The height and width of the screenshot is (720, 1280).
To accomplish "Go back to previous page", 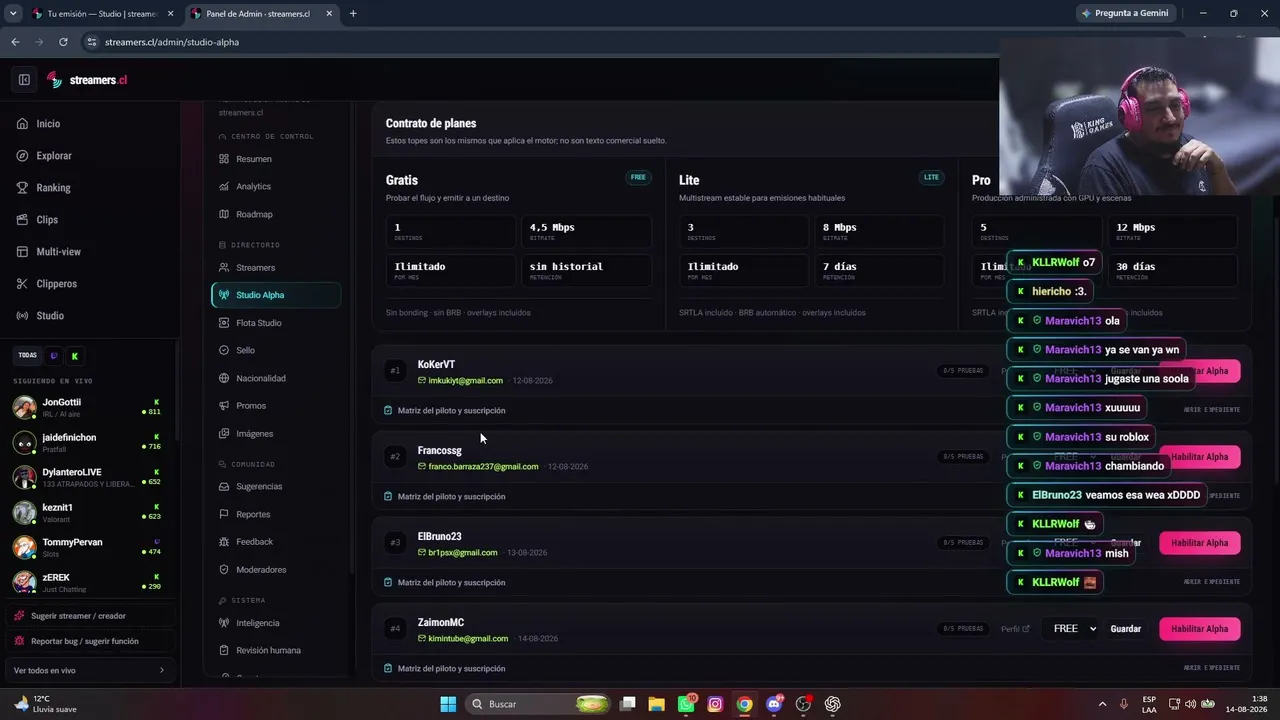I will coord(15,42).
